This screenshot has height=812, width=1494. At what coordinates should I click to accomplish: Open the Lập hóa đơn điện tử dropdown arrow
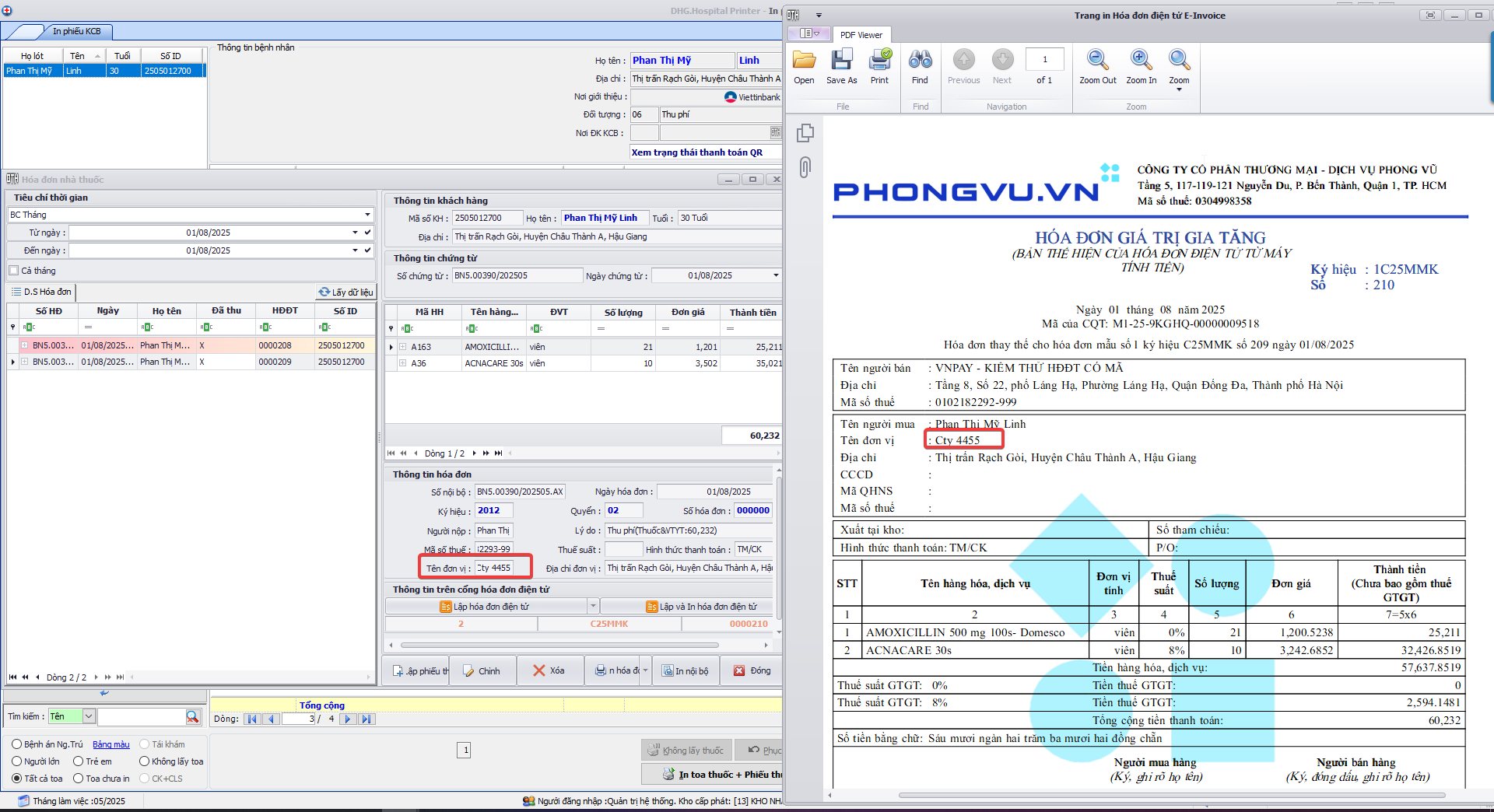pos(593,607)
